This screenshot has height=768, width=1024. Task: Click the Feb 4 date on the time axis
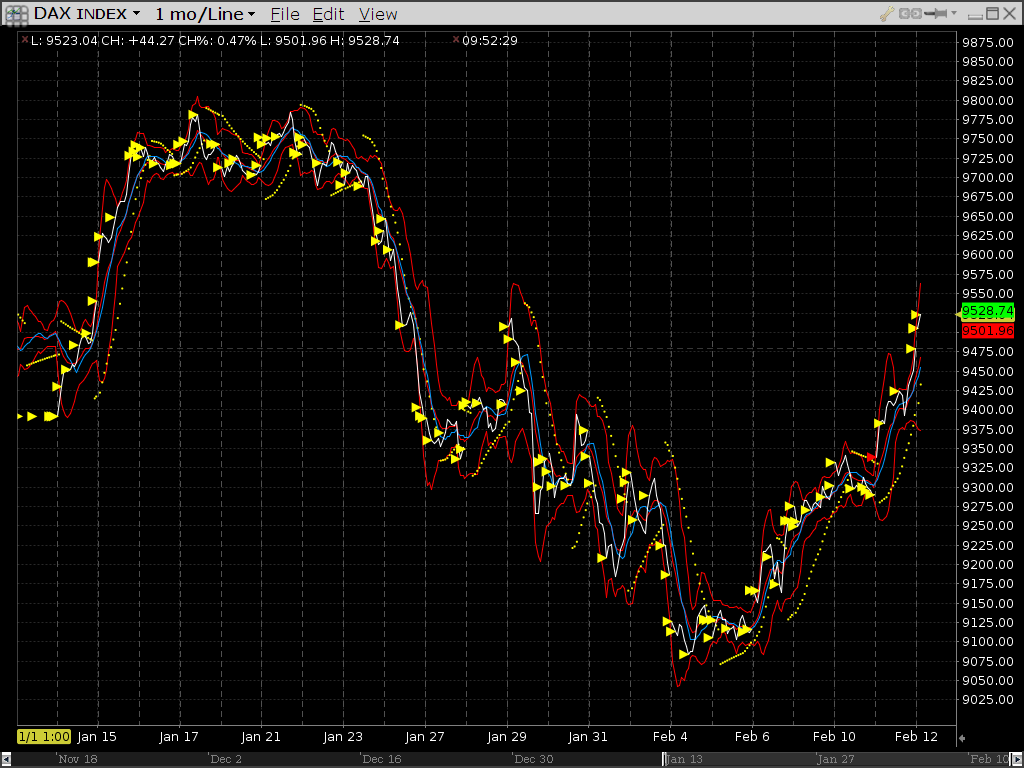pyautogui.click(x=670, y=737)
